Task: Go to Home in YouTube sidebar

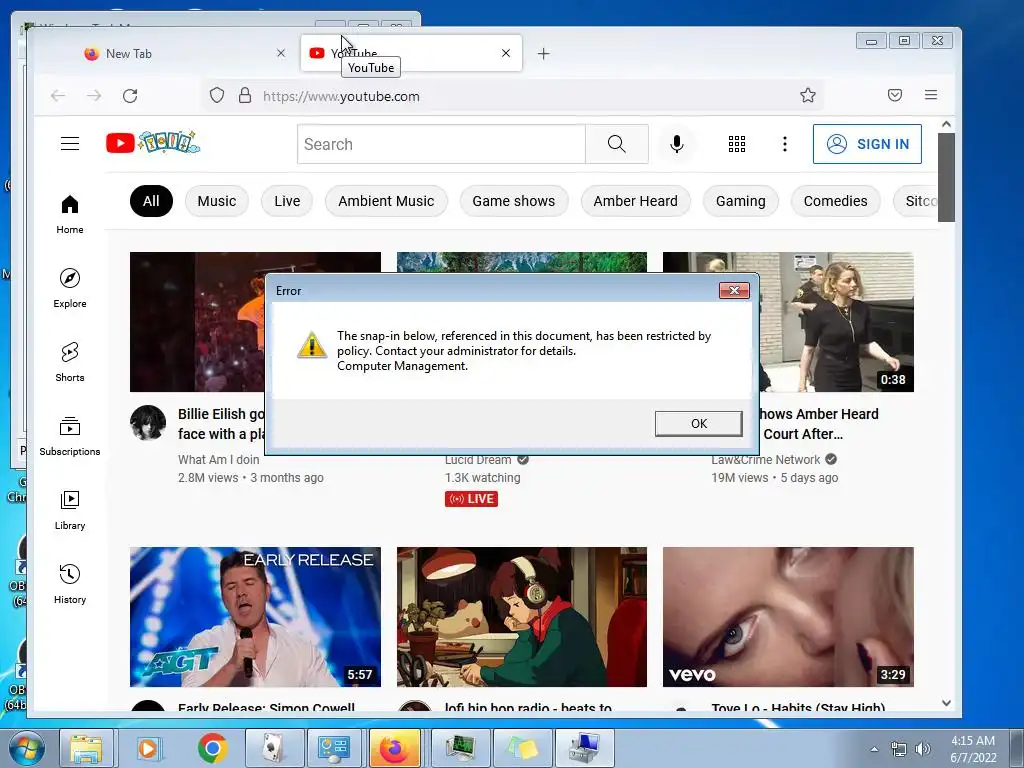Action: [70, 214]
